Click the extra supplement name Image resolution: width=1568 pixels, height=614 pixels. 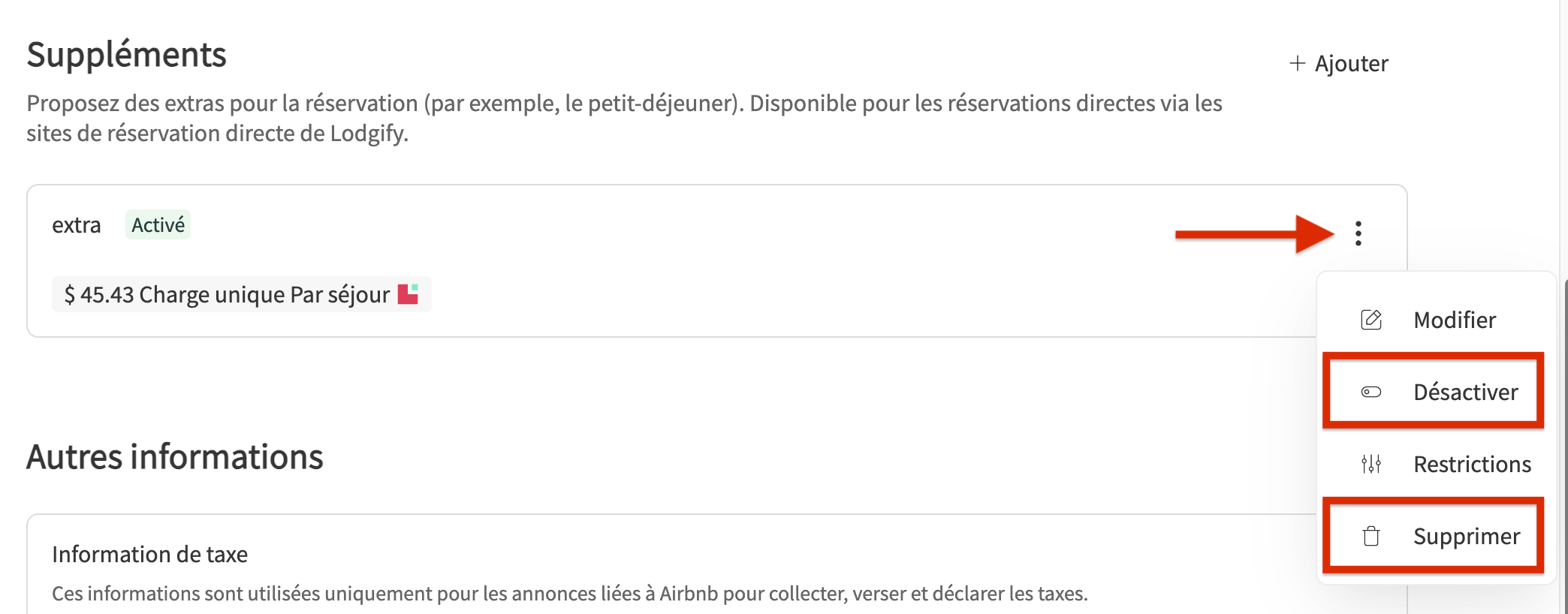tap(76, 224)
